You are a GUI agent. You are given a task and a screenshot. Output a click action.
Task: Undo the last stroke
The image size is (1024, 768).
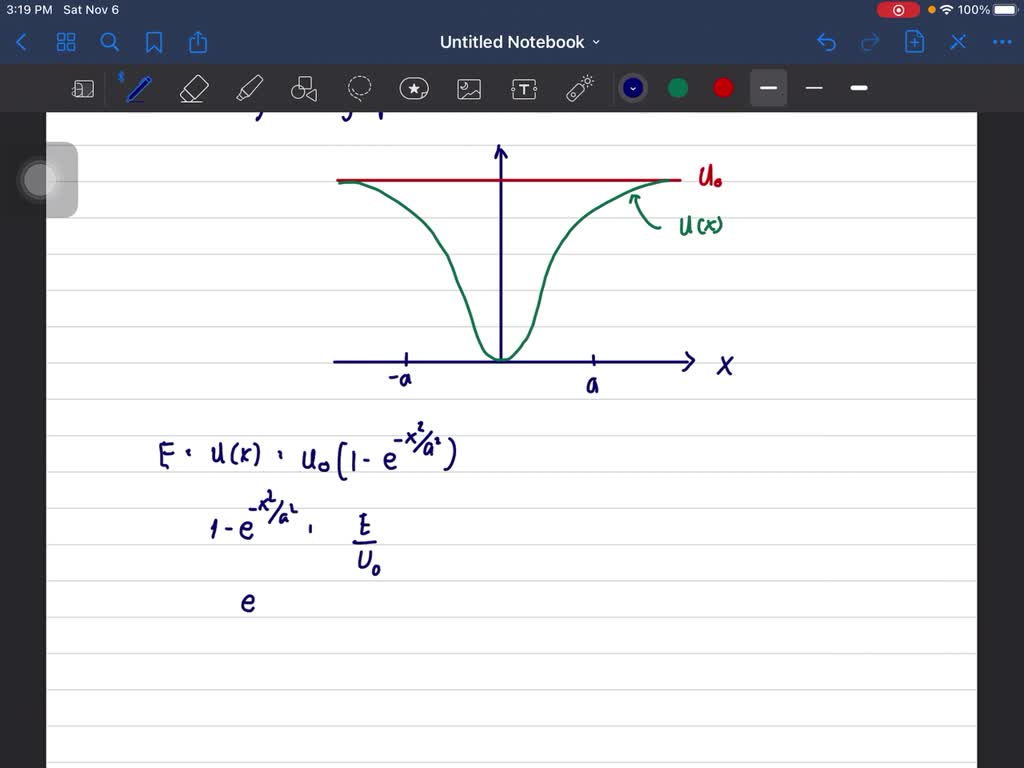tap(826, 42)
